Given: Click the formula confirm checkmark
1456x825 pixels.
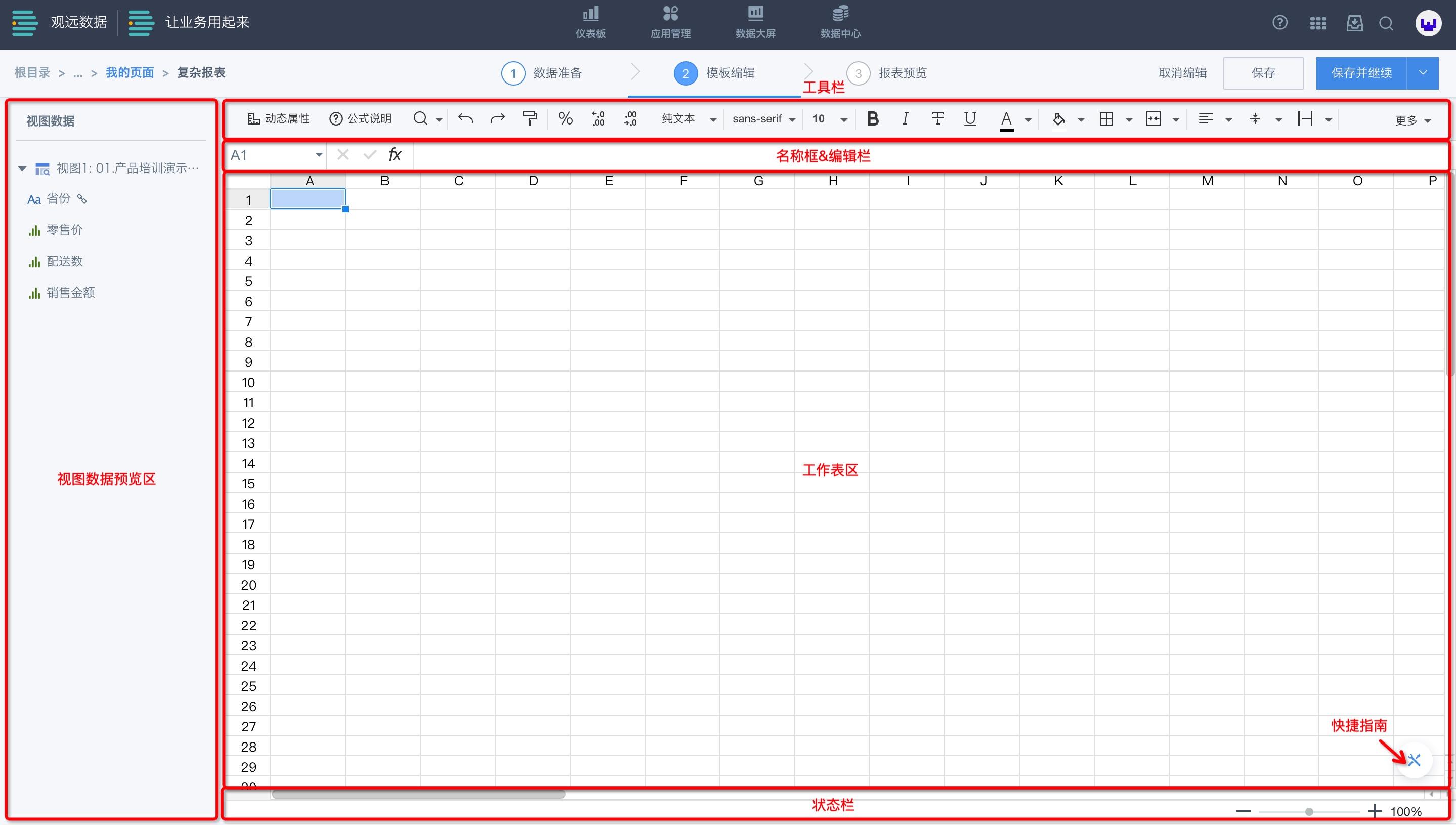Looking at the screenshot, I should coord(370,155).
